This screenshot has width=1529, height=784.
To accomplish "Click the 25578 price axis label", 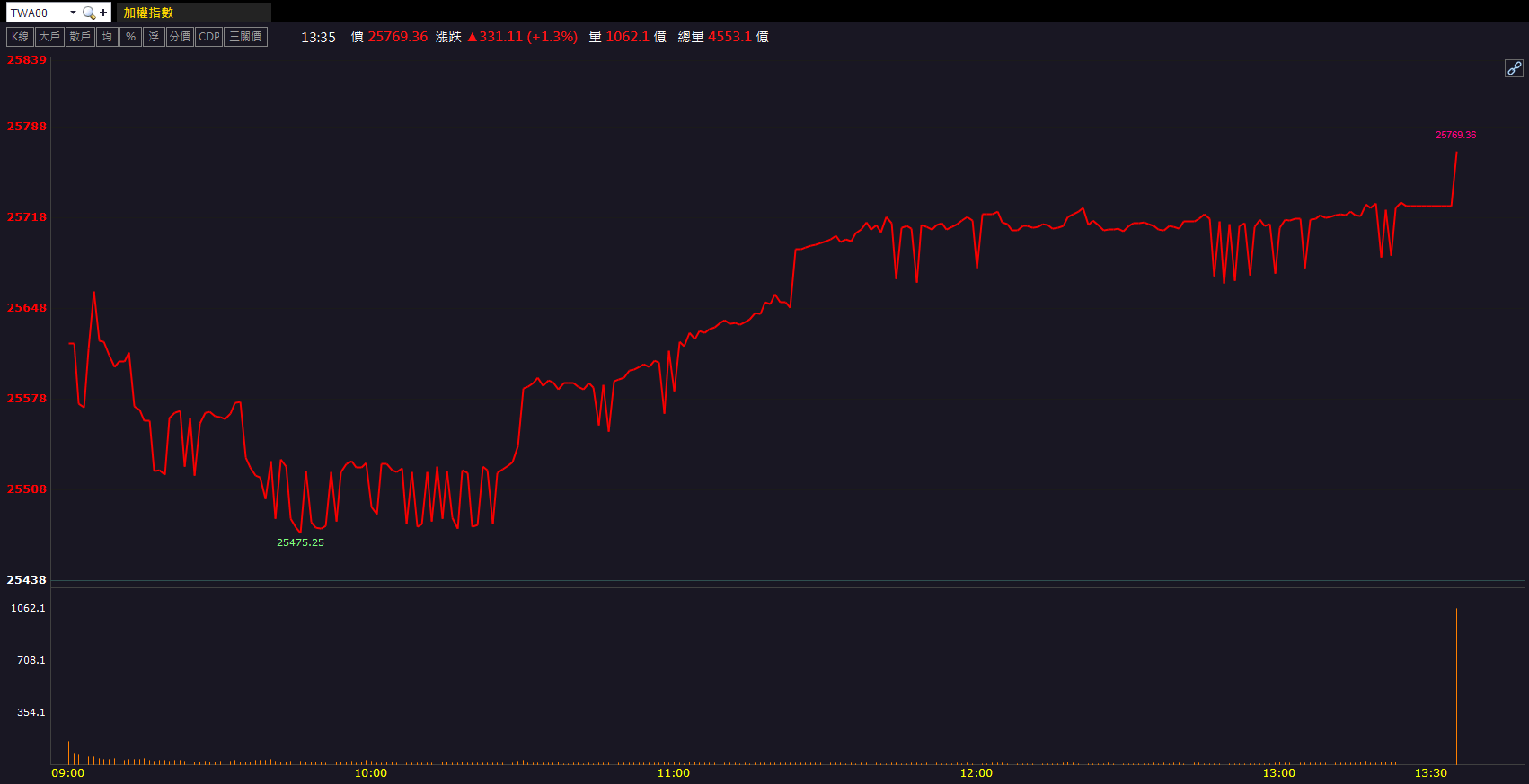I will tap(27, 399).
